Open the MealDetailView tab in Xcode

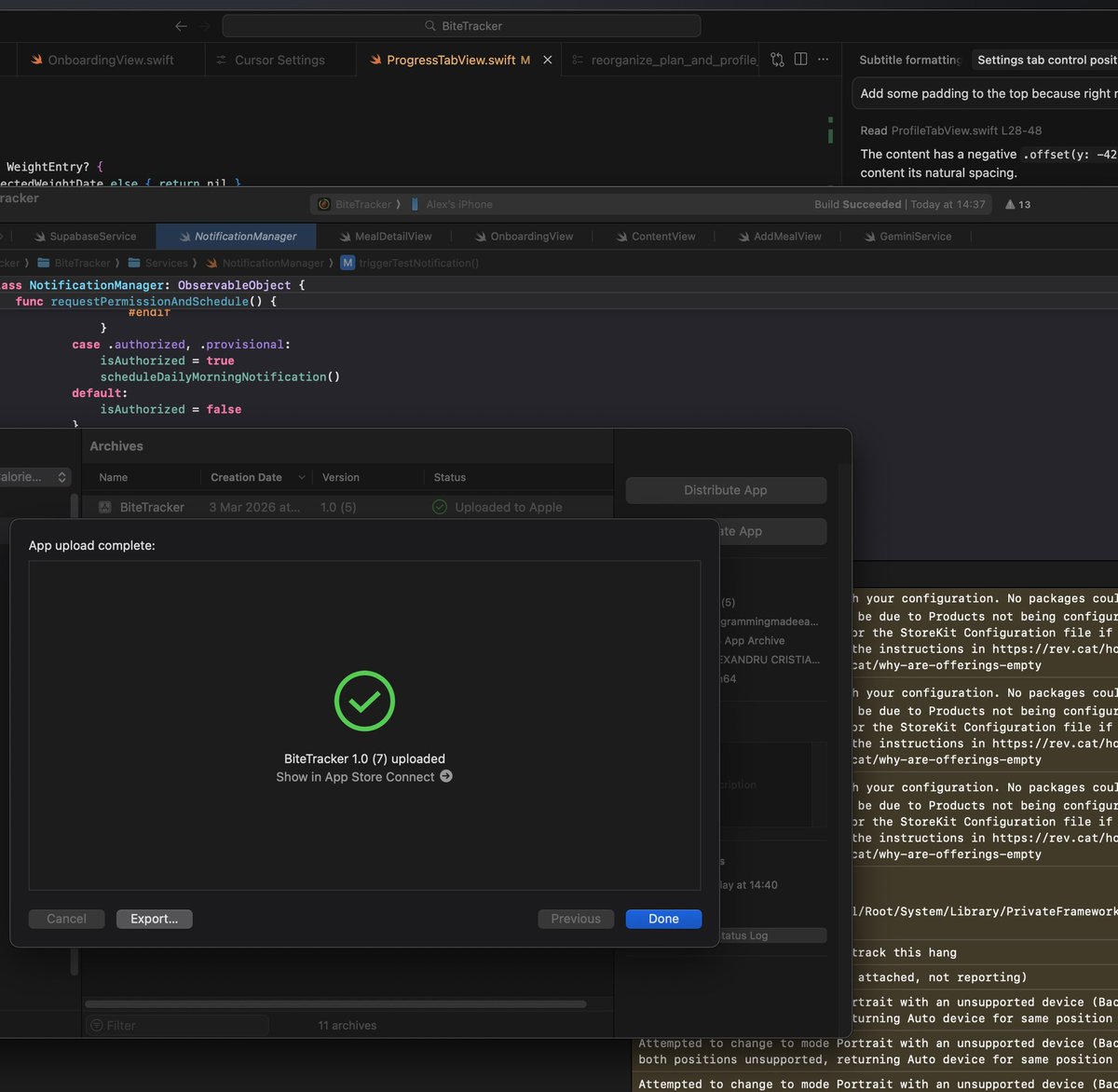(x=385, y=237)
